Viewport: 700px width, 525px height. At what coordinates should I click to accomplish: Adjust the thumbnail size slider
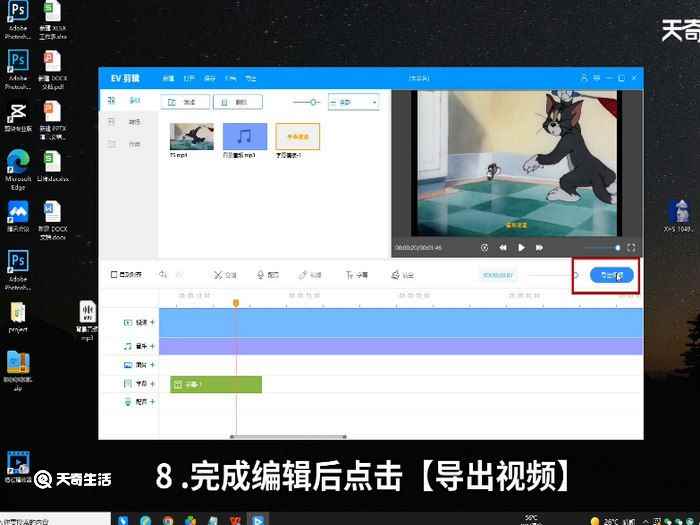305,102
